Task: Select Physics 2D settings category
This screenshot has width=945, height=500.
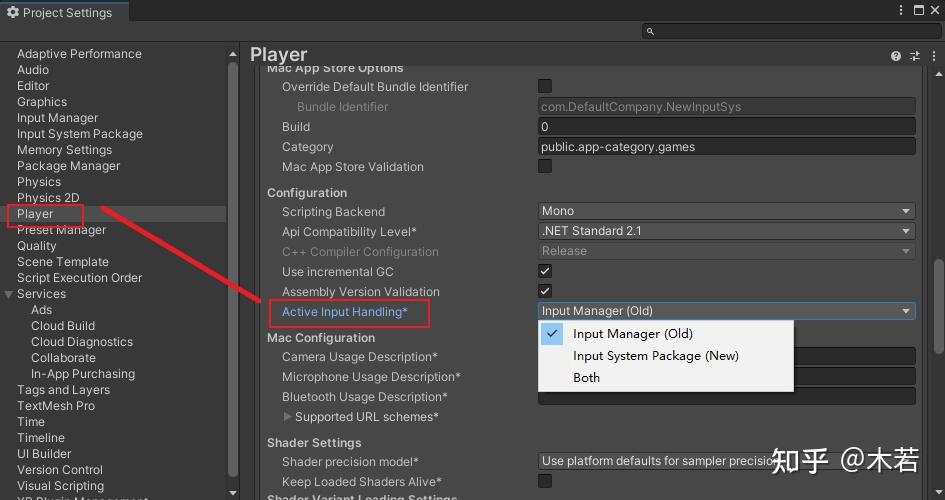Action: (48, 198)
